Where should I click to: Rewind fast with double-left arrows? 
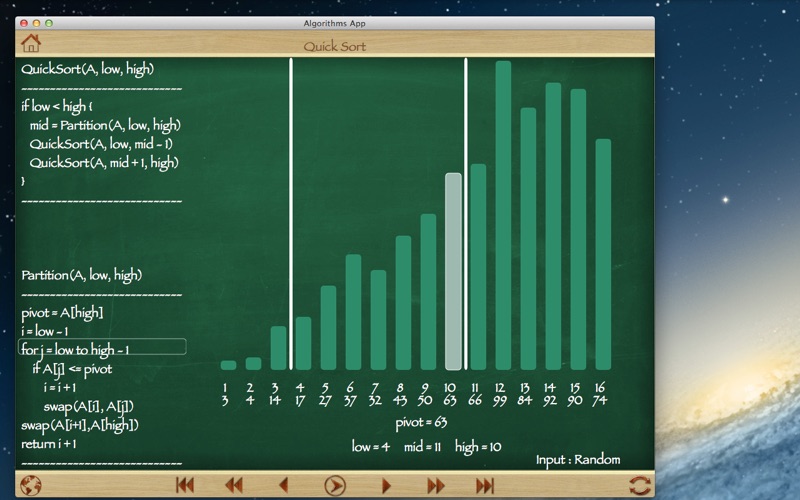point(234,485)
